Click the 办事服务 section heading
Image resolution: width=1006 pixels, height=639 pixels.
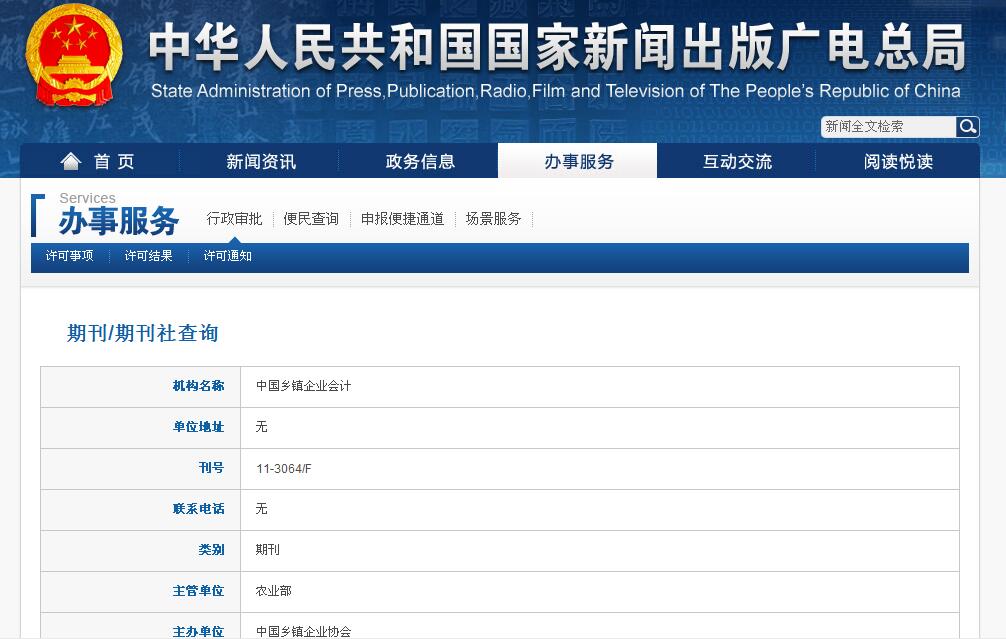pos(119,221)
